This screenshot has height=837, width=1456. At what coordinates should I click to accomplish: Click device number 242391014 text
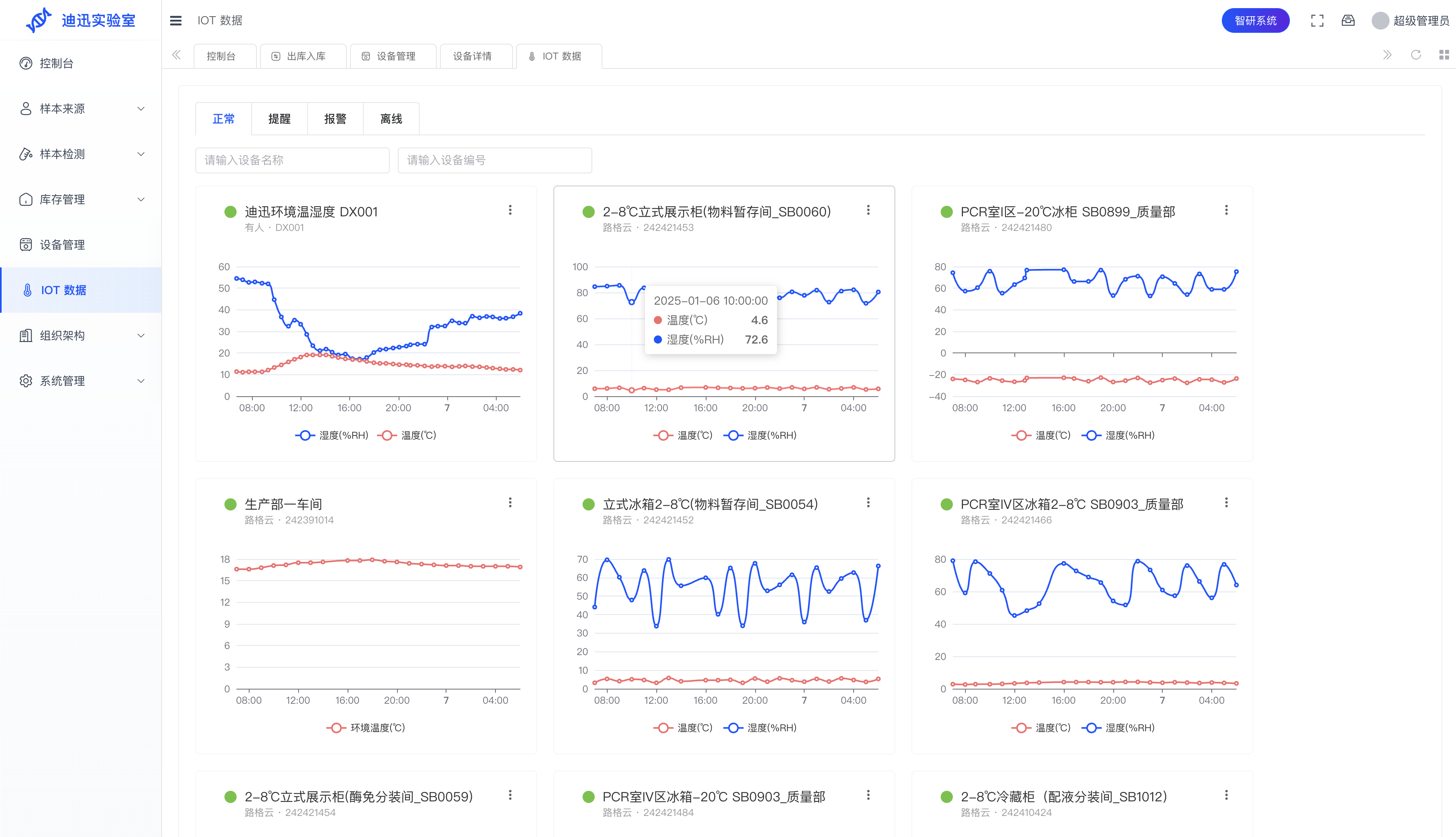coord(309,520)
